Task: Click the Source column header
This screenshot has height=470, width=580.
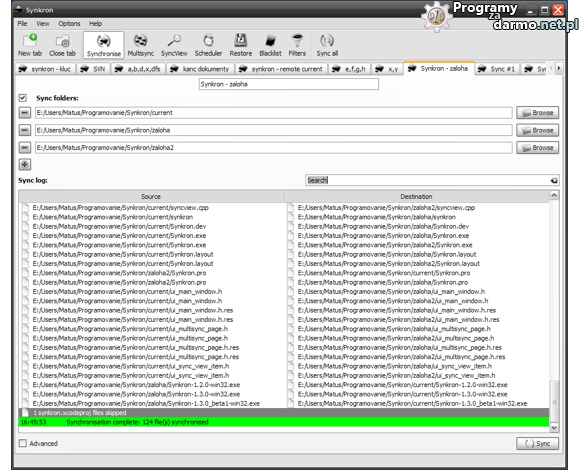Action: [151, 196]
